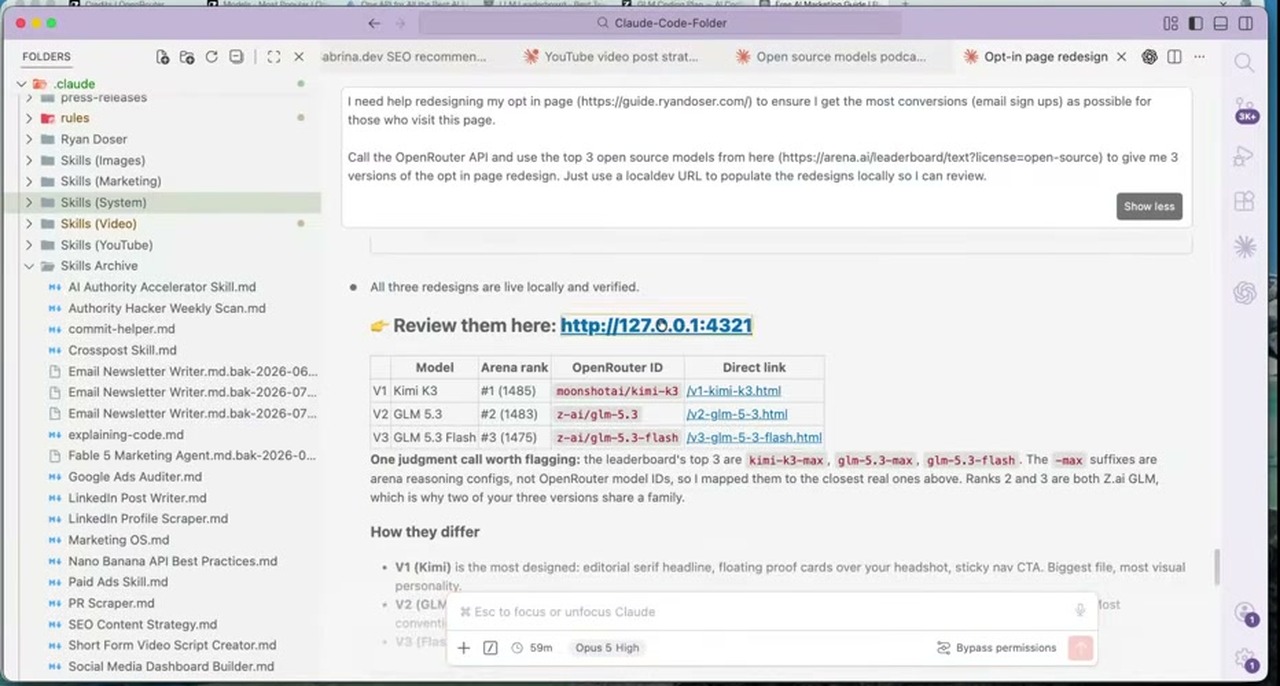Open the more actions ellipsis menu
The height and width of the screenshot is (686, 1280).
1199,57
